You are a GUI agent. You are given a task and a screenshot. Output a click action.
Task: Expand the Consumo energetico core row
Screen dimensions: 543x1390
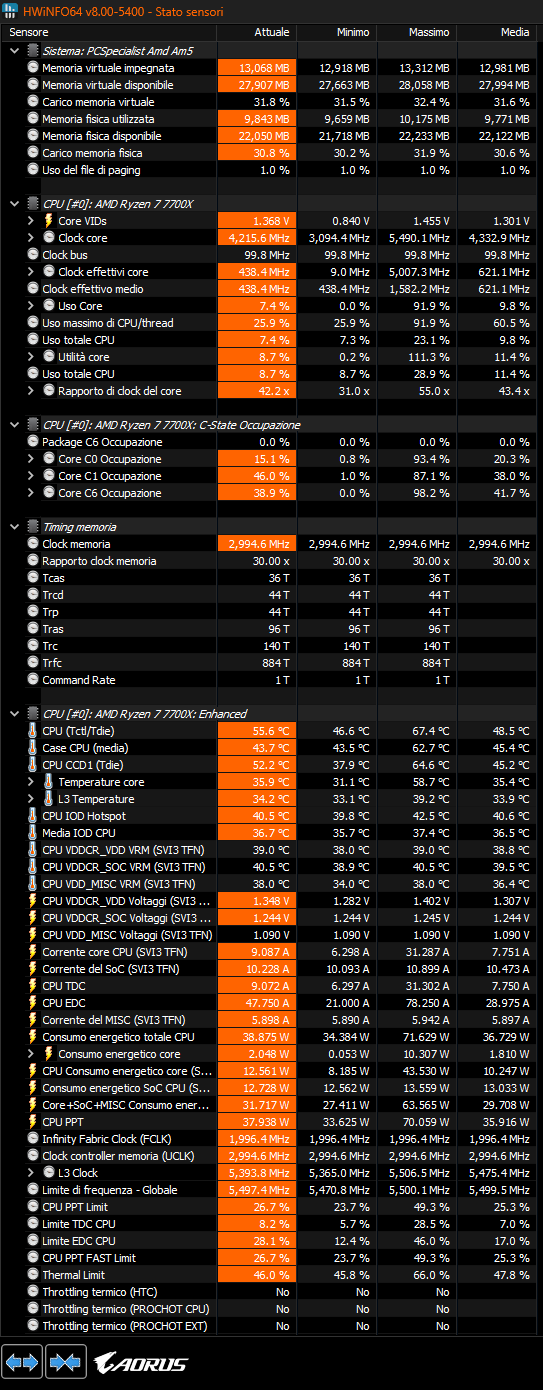(x=33, y=1054)
